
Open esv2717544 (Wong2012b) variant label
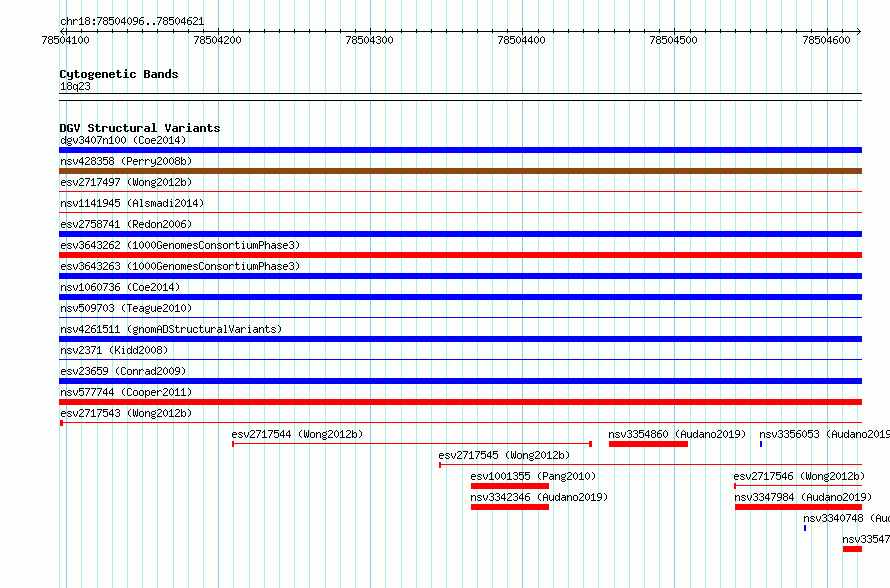pyautogui.click(x=297, y=434)
